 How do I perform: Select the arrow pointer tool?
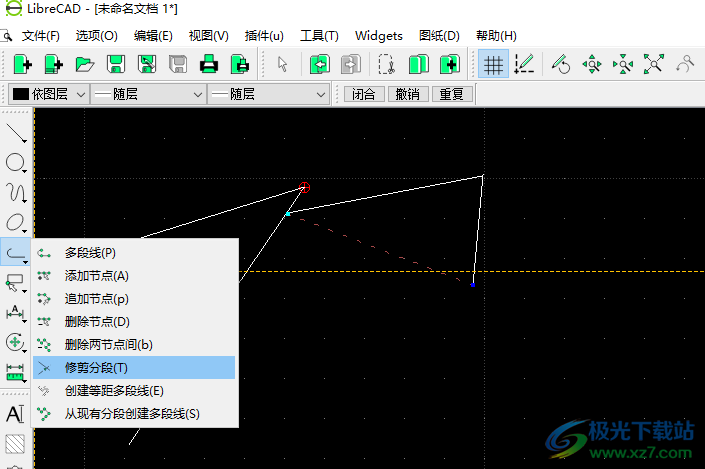click(282, 64)
